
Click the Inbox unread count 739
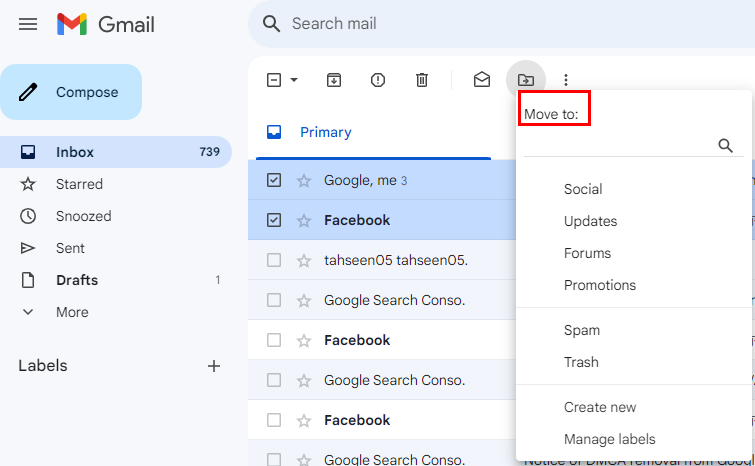[x=209, y=152]
